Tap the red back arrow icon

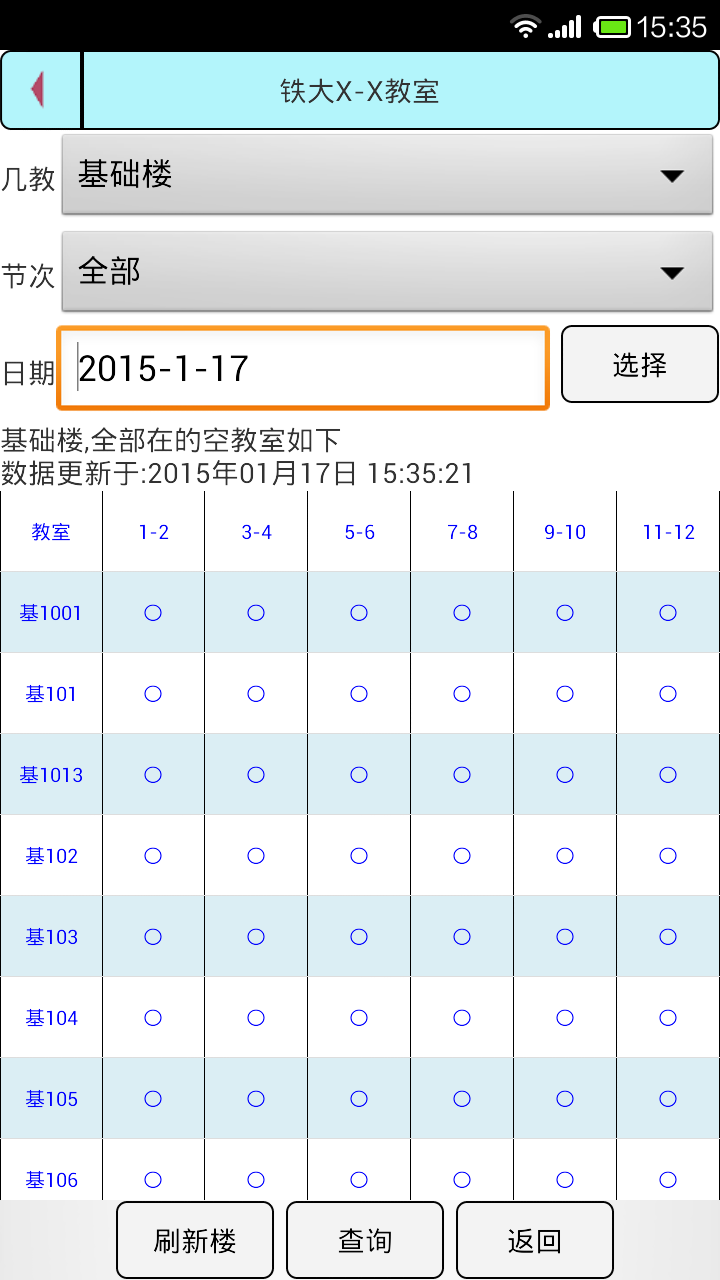click(37, 90)
